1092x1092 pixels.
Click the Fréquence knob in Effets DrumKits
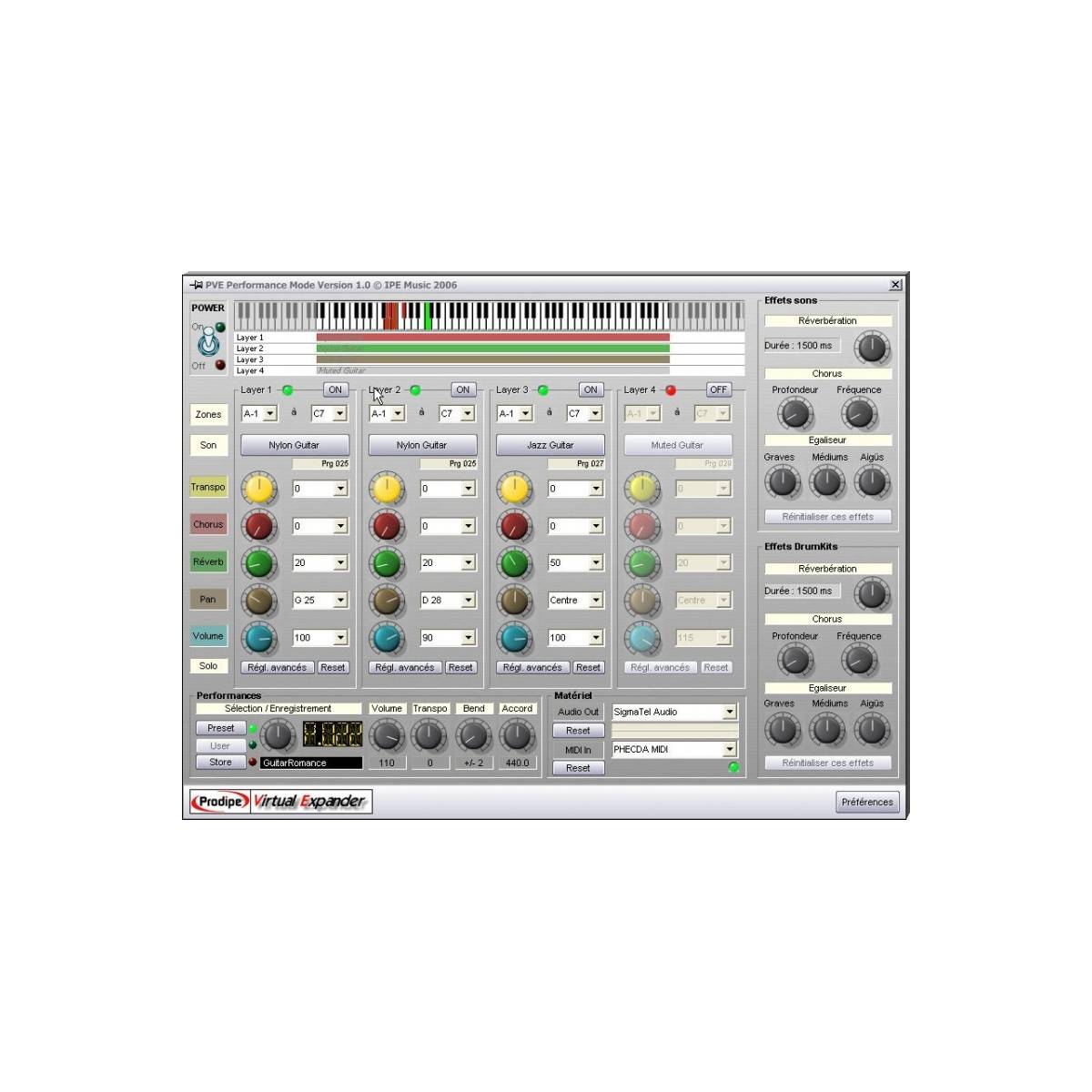click(859, 660)
